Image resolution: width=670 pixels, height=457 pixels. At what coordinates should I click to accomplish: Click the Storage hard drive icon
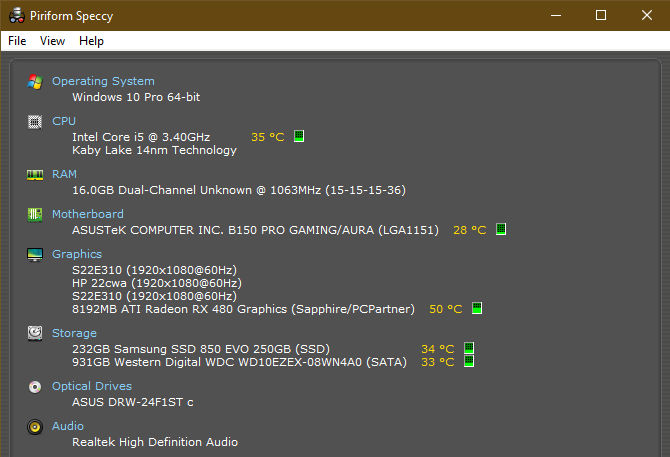coord(35,334)
